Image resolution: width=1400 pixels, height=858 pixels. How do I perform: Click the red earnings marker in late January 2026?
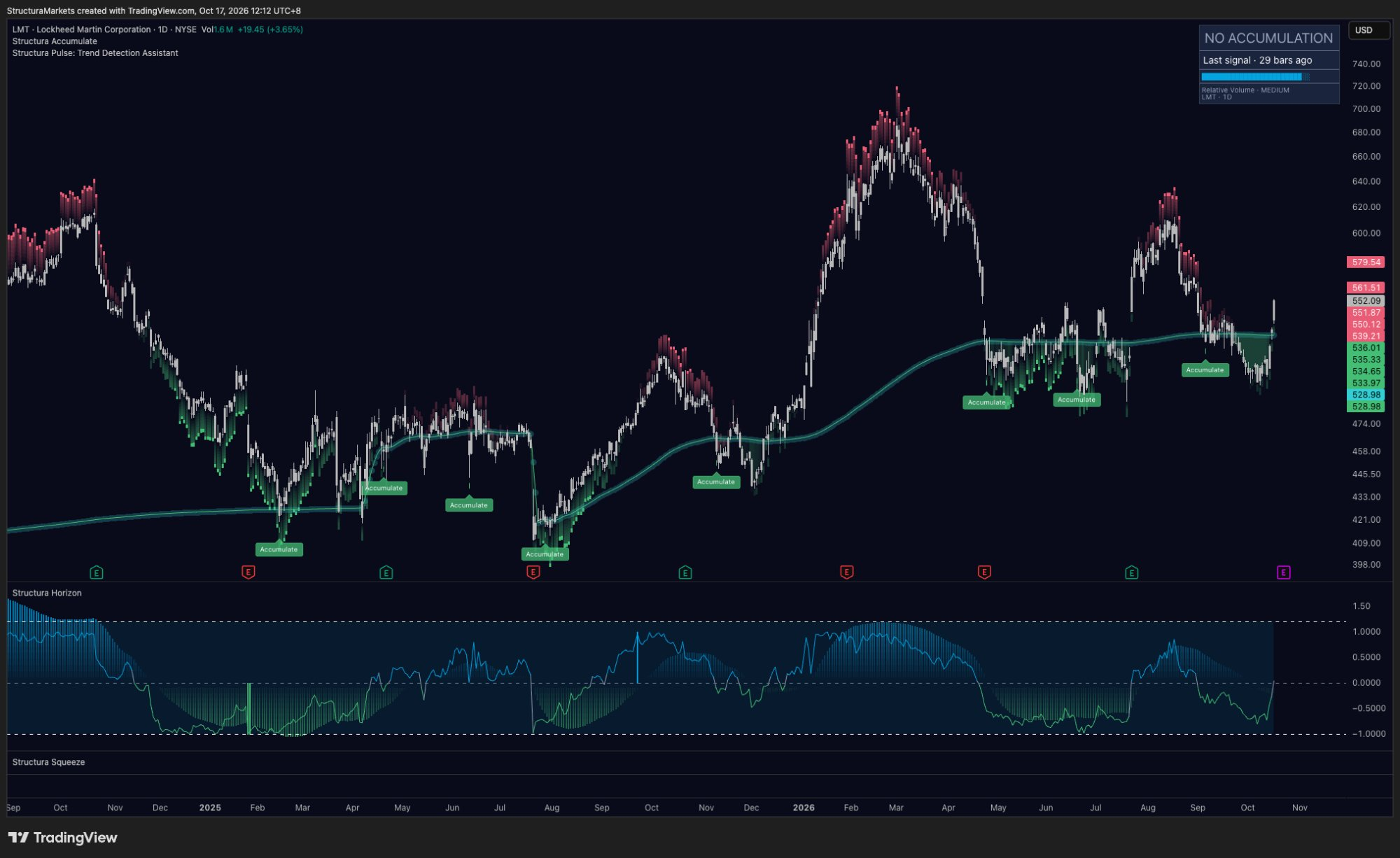coord(846,572)
